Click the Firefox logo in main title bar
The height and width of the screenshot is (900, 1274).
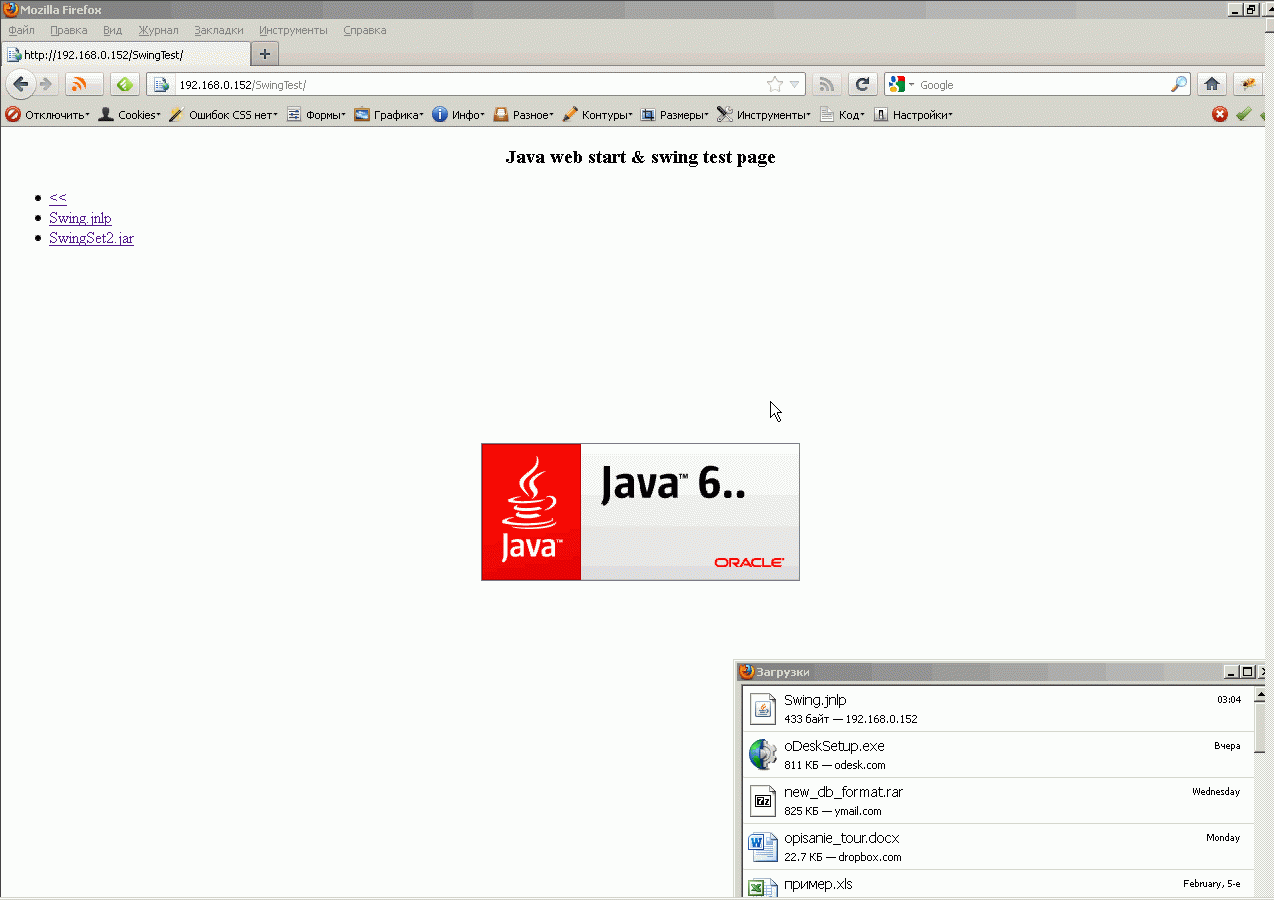point(10,10)
